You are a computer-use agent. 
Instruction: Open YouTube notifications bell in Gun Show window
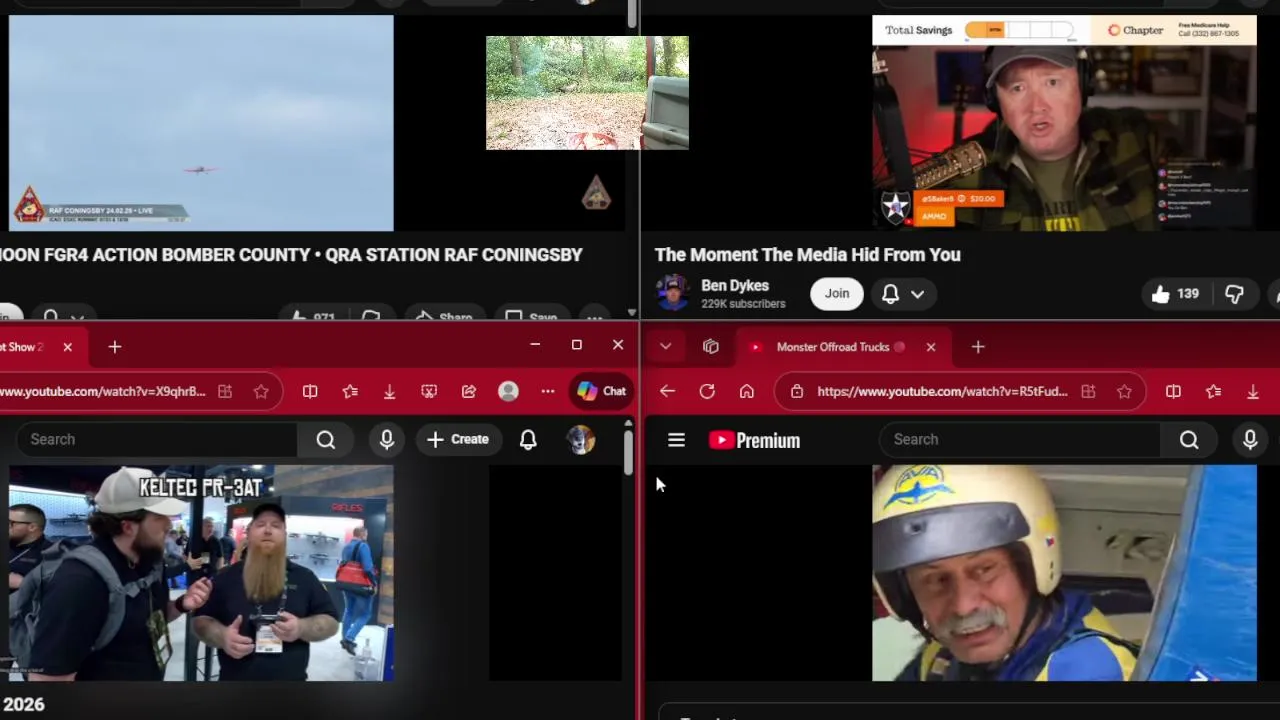(528, 439)
